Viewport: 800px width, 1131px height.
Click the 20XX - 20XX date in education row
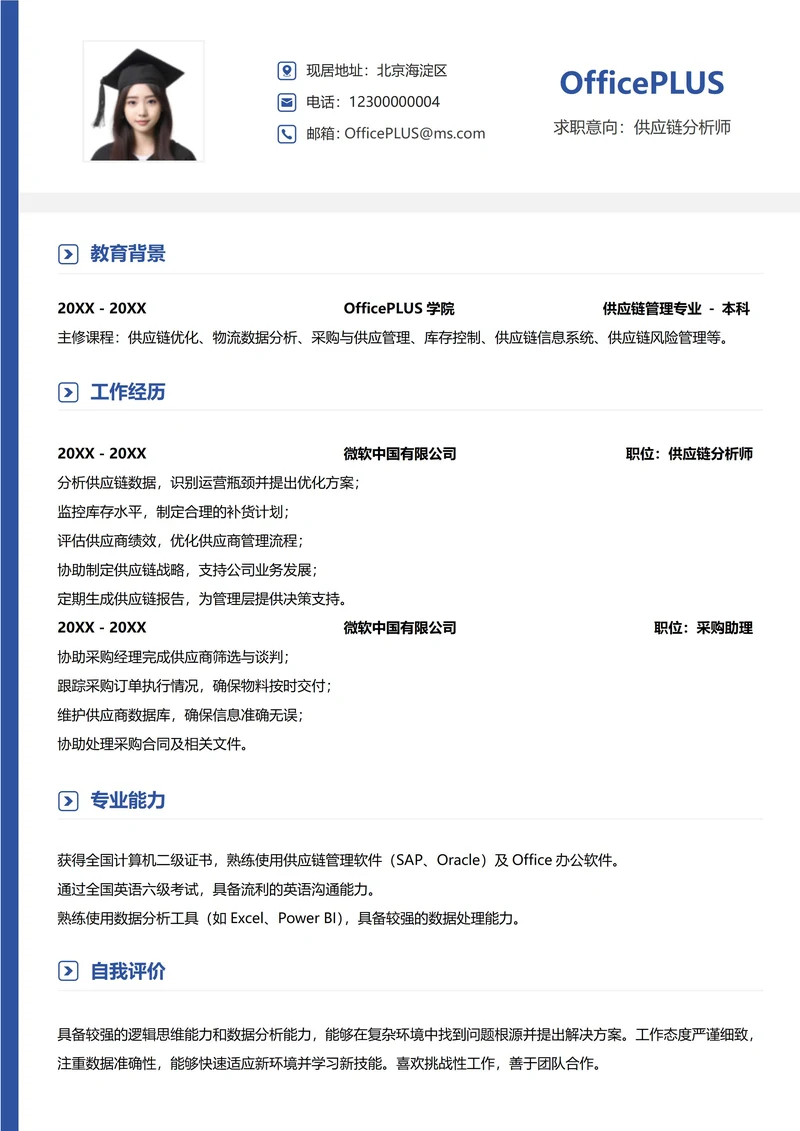(x=102, y=309)
